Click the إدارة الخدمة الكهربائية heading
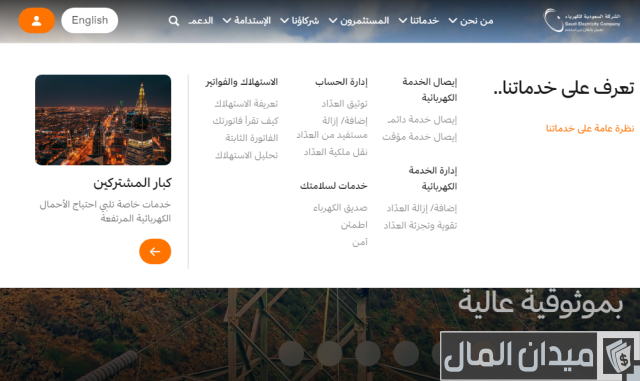The image size is (640, 381). pos(433,178)
